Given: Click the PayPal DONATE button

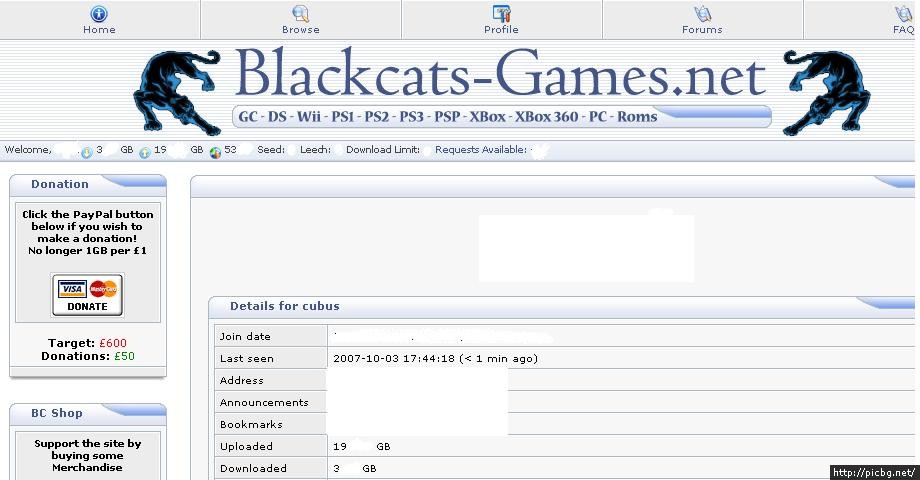Looking at the screenshot, I should 87,295.
